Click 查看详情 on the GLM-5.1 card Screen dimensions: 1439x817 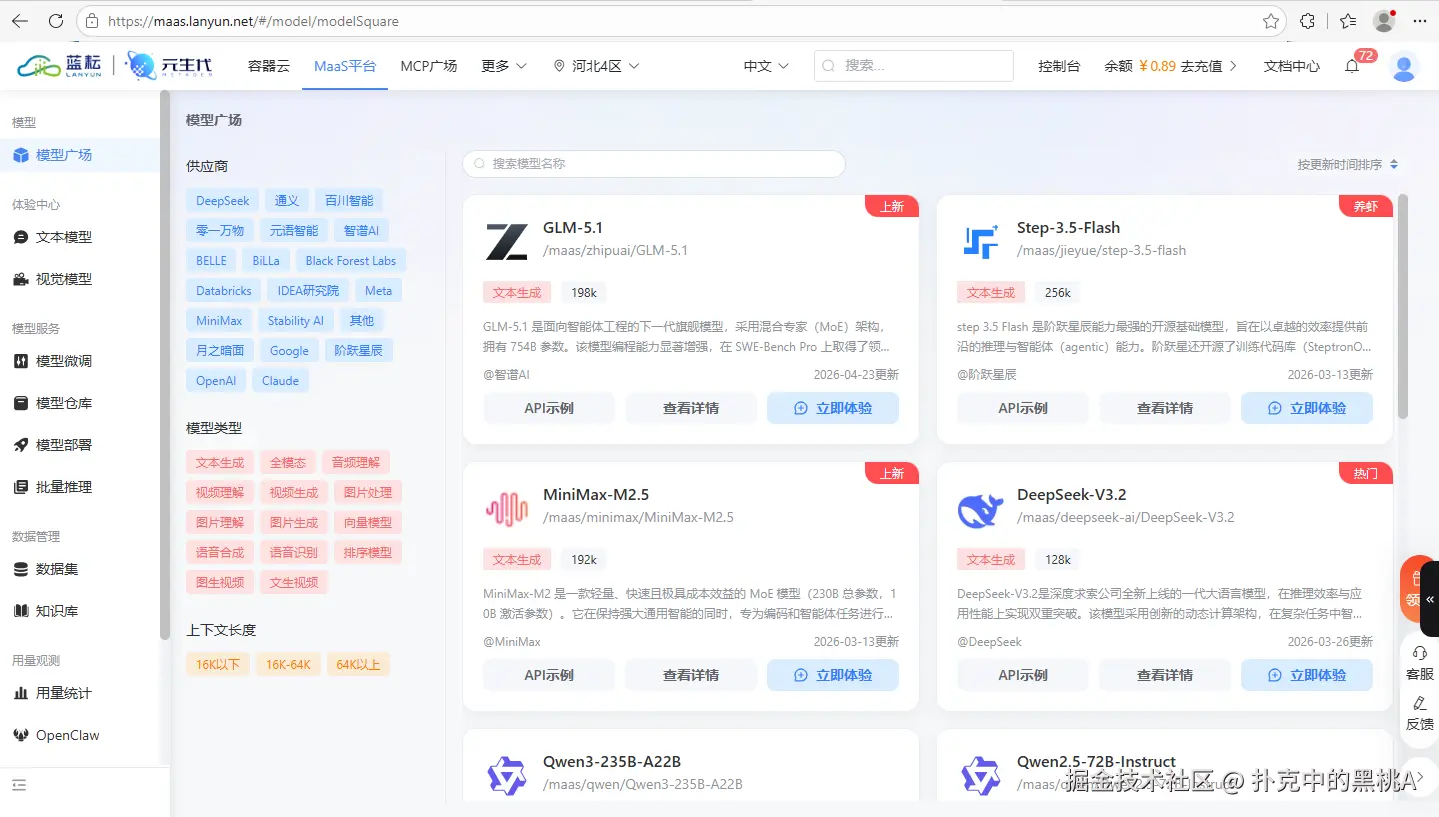[691, 408]
